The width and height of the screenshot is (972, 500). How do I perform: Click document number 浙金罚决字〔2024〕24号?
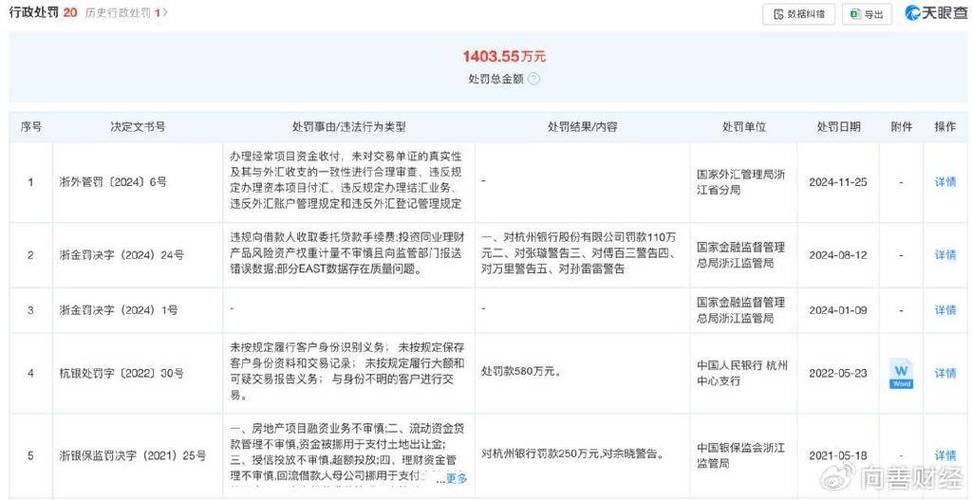[123, 255]
